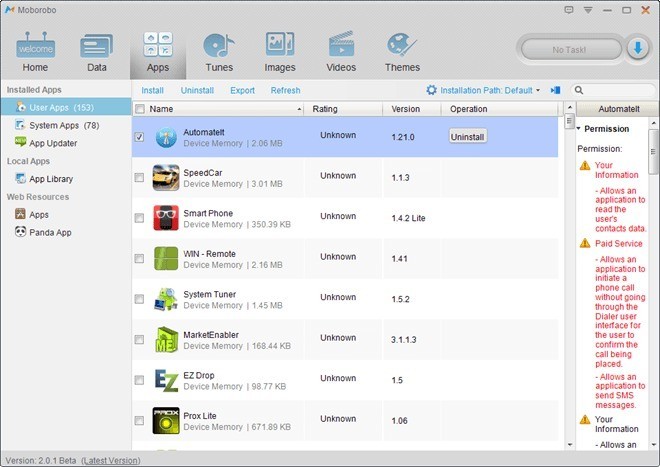
Task: Click the SpeedCar app icon
Action: [x=166, y=177]
